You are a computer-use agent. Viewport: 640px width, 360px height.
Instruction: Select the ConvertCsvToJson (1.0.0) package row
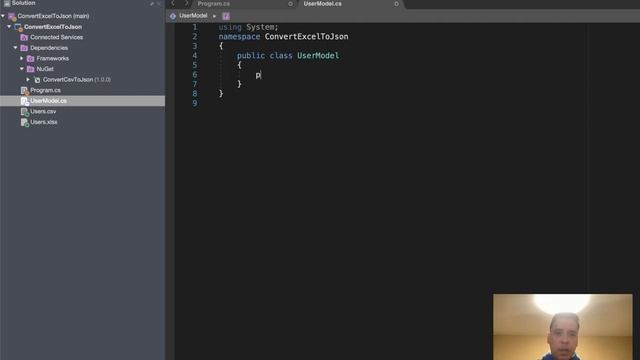(77, 80)
